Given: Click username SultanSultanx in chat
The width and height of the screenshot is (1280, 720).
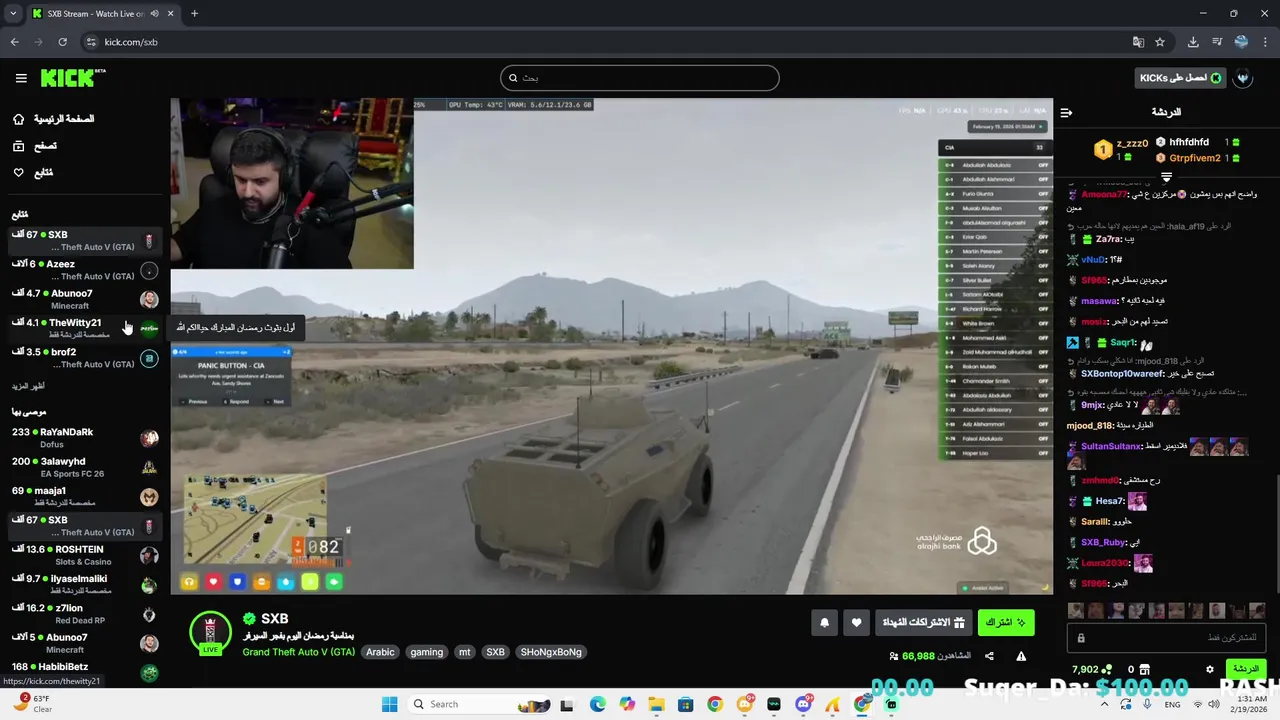Looking at the screenshot, I should pyautogui.click(x=1111, y=446).
